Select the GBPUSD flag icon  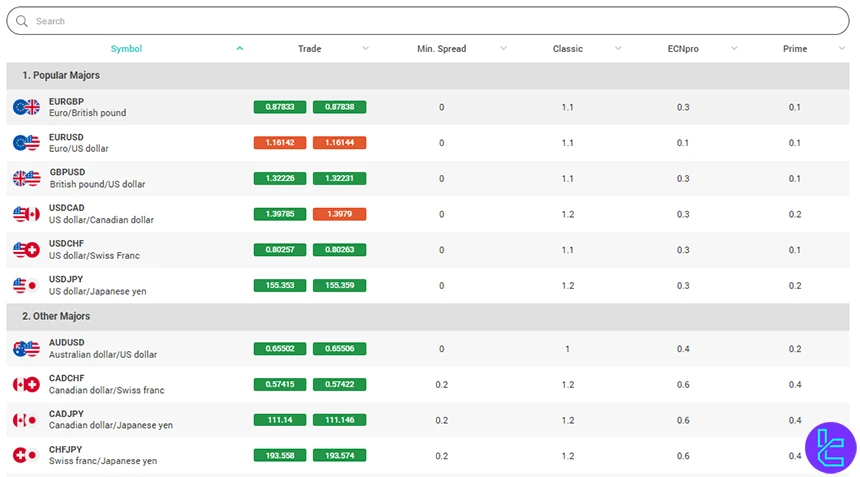[26, 178]
